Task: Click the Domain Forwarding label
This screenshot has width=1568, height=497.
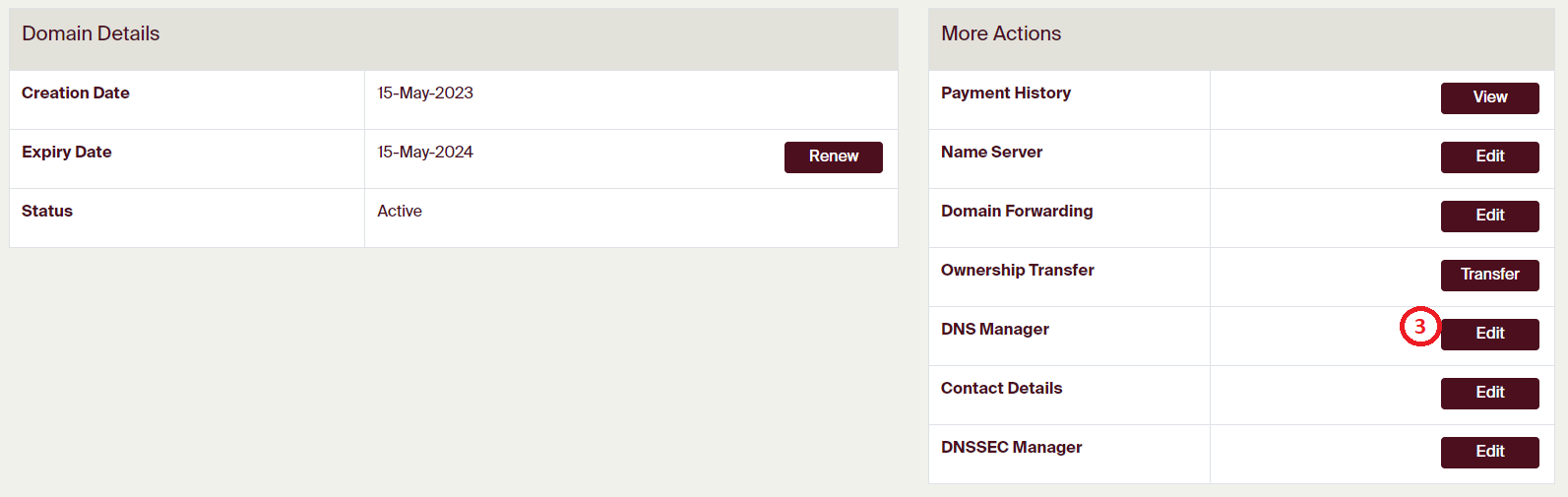Action: (1017, 211)
